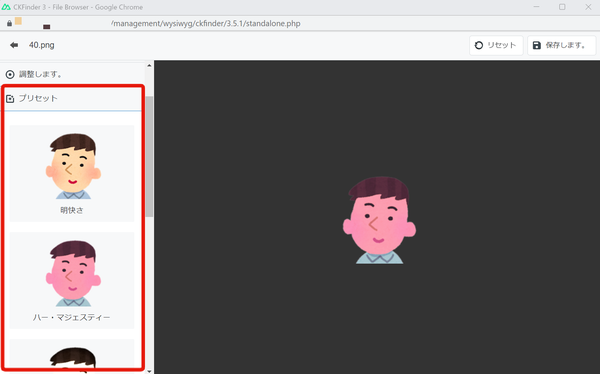Click the 明快さ preset label
Image resolution: width=600 pixels, height=374 pixels.
(x=72, y=210)
